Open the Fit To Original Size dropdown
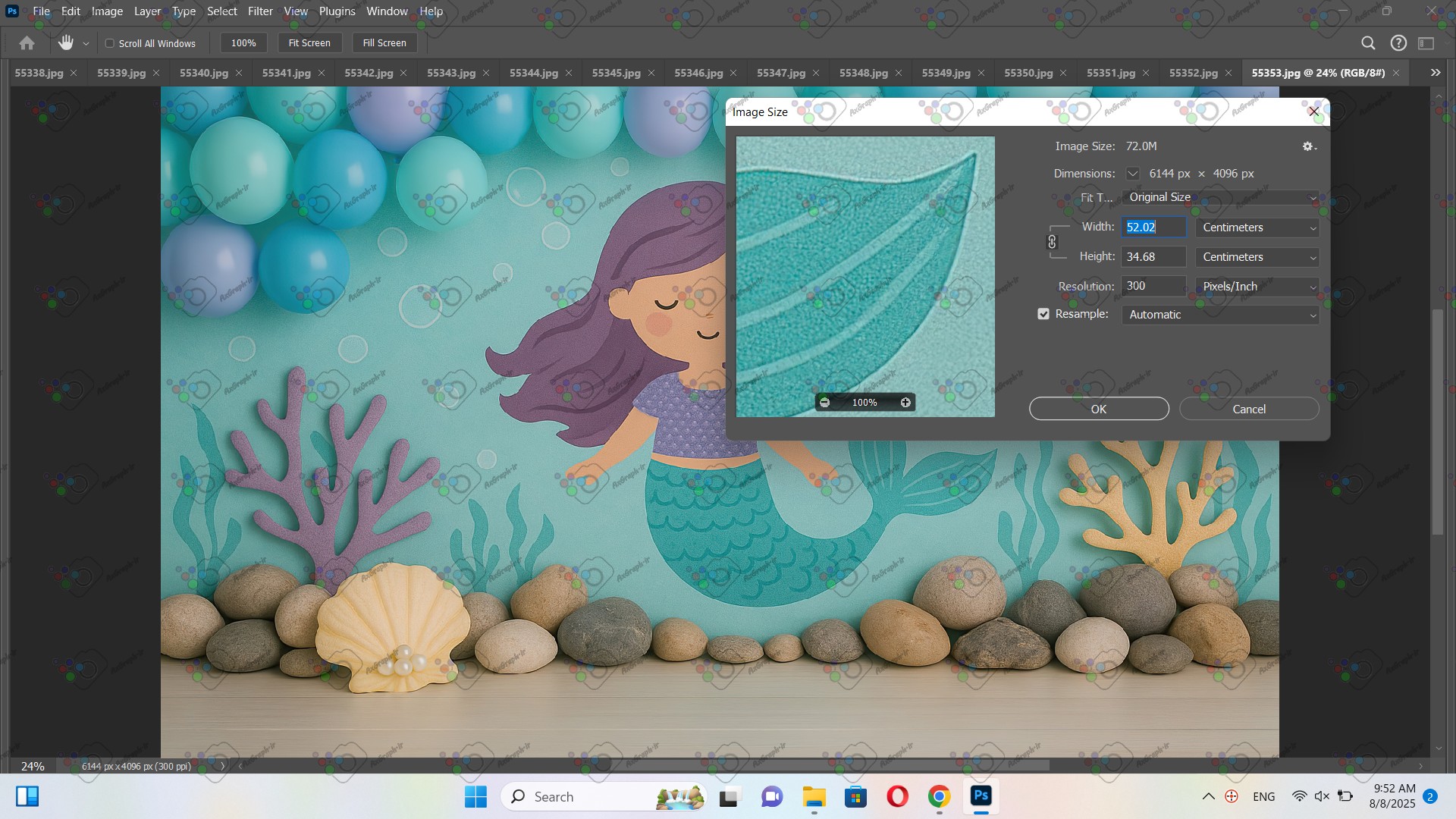1456x819 pixels. [x=1220, y=197]
